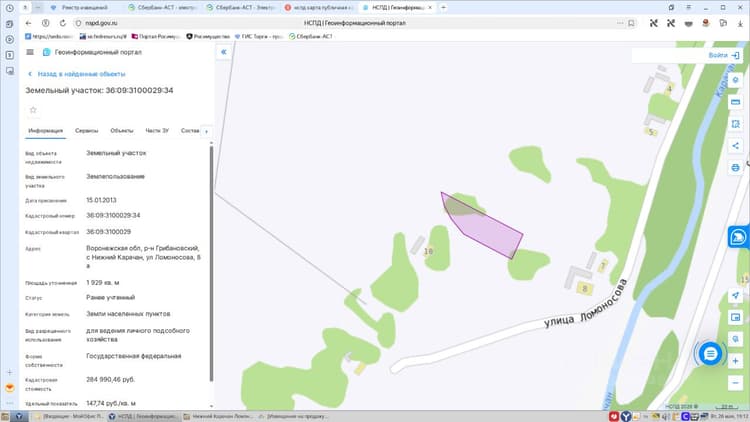This screenshot has height=422, width=750.
Task: Print the map
Action: pyautogui.click(x=735, y=167)
